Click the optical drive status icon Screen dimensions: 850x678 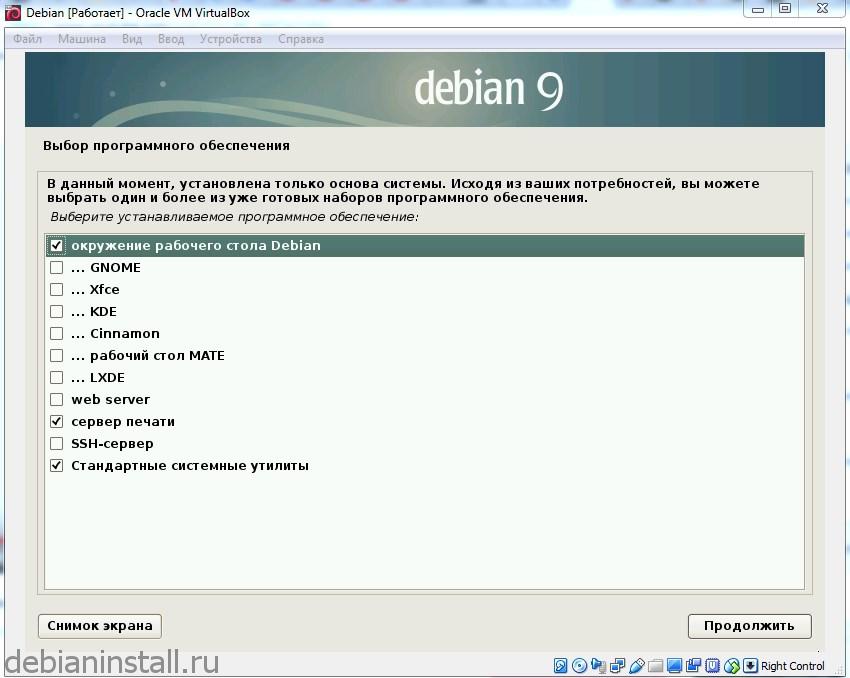pyautogui.click(x=580, y=666)
